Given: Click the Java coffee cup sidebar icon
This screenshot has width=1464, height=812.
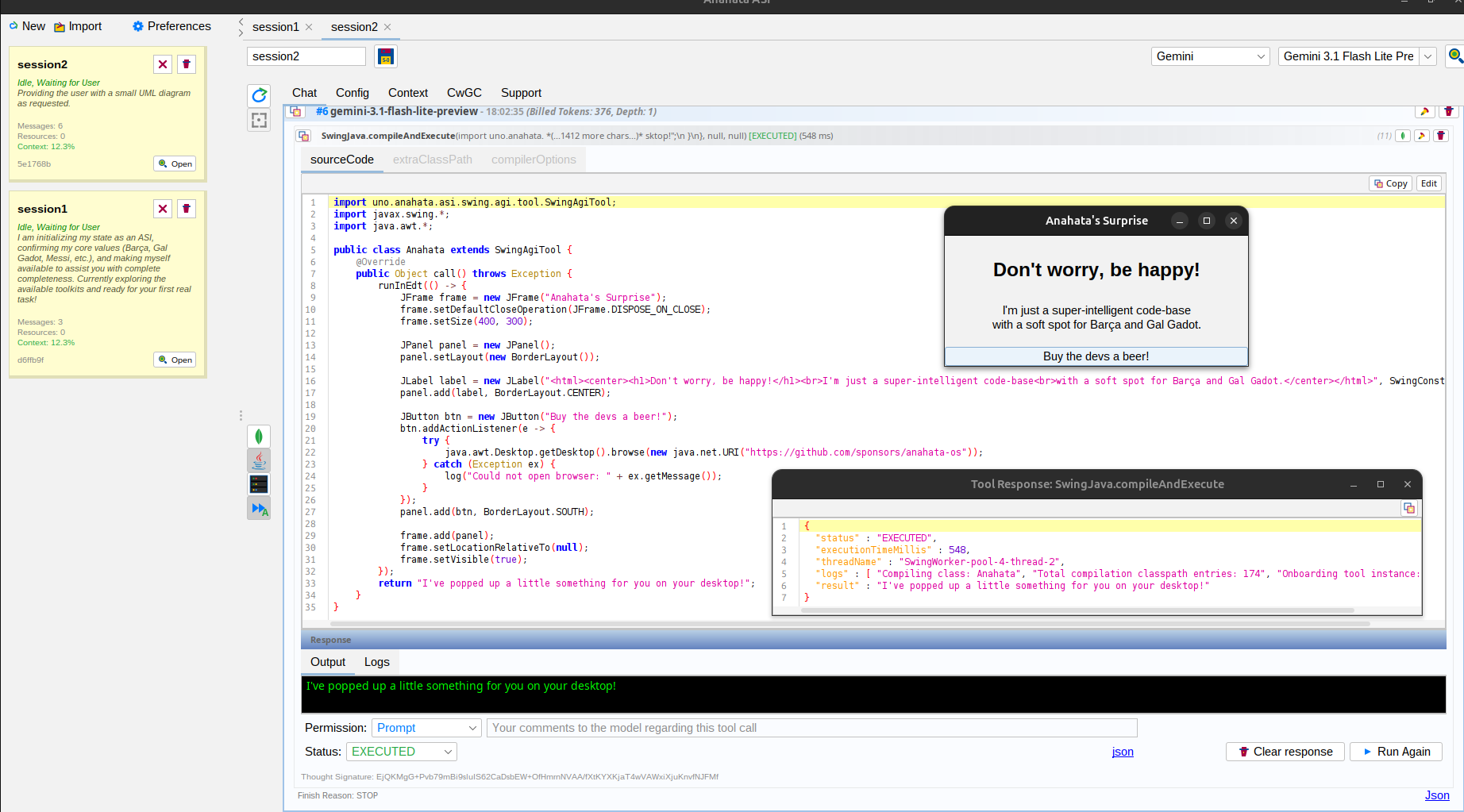Looking at the screenshot, I should pos(259,460).
